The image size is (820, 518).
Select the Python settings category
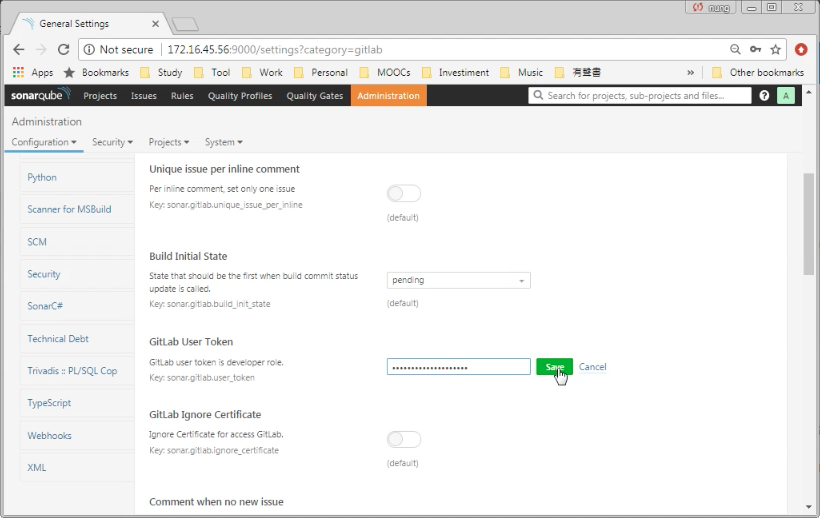[77, 177]
